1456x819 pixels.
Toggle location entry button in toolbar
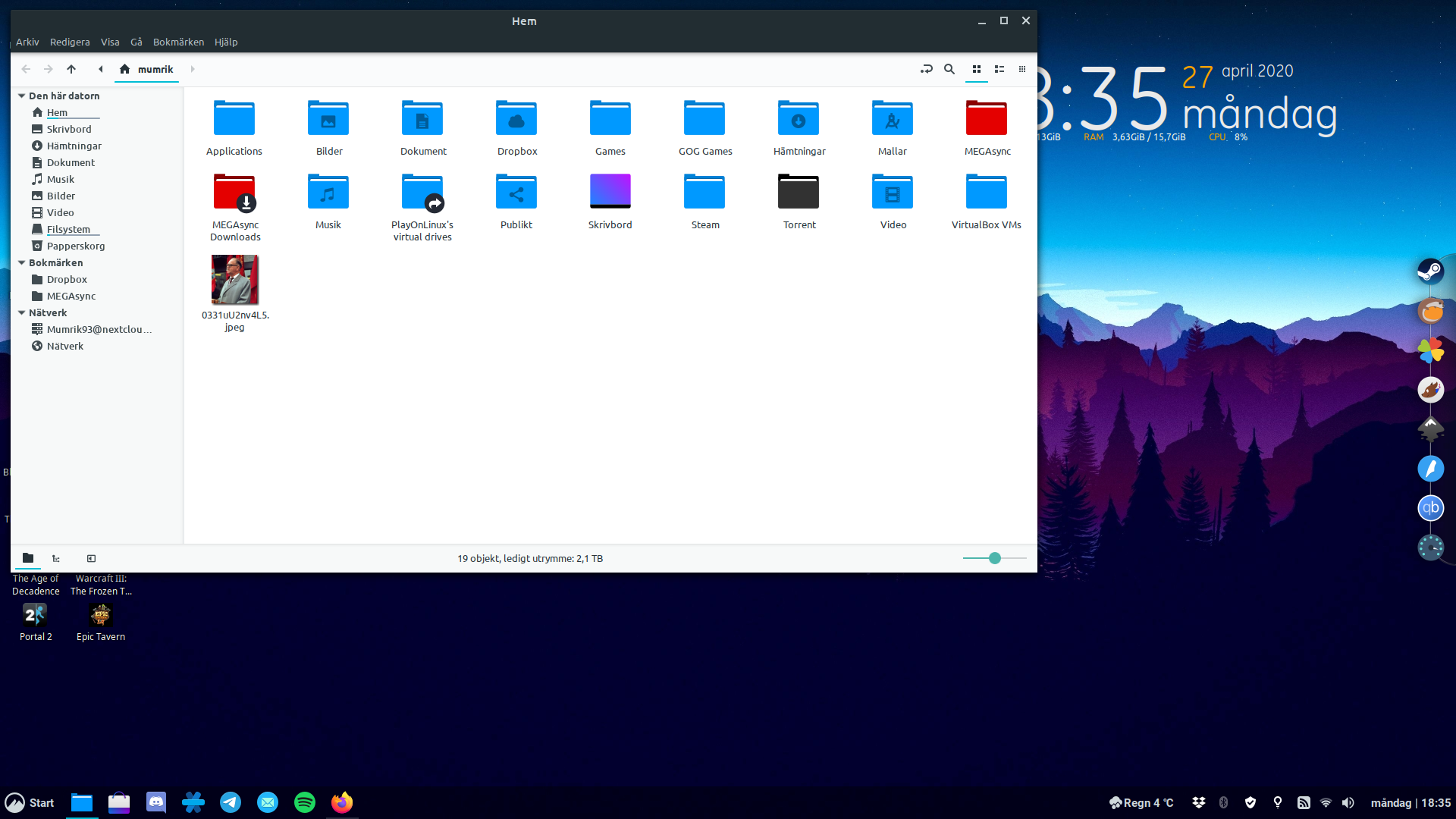[926, 69]
